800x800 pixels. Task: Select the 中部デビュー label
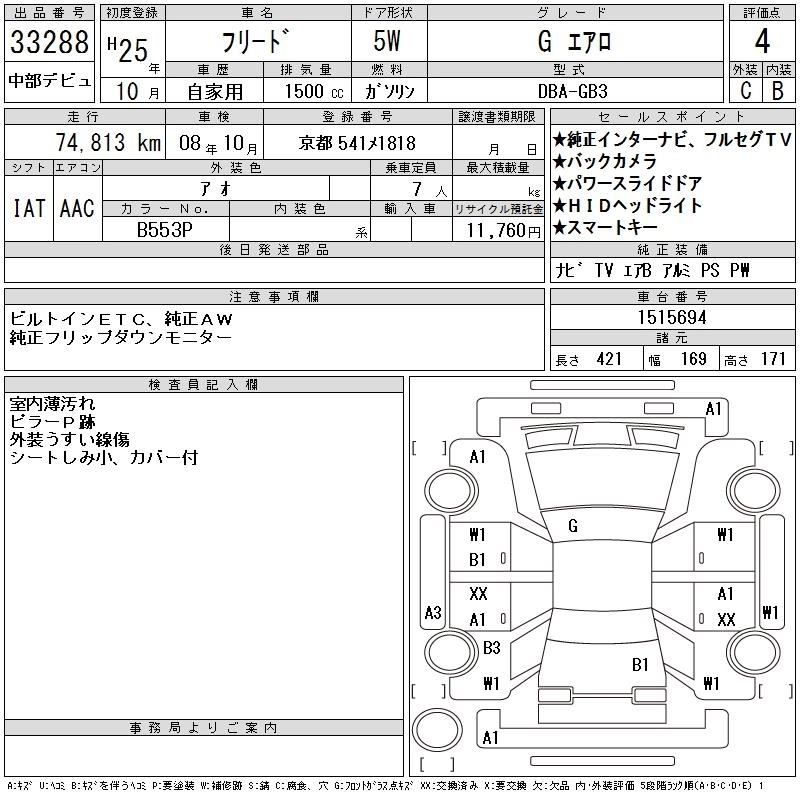click(49, 81)
